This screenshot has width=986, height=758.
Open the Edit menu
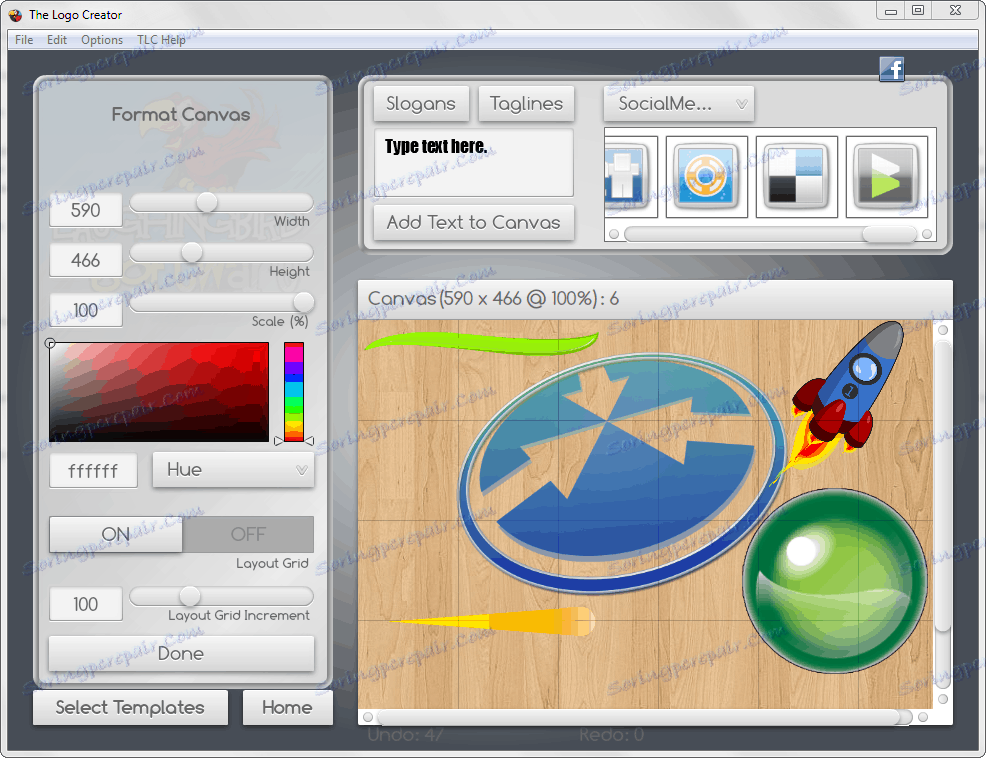click(57, 40)
